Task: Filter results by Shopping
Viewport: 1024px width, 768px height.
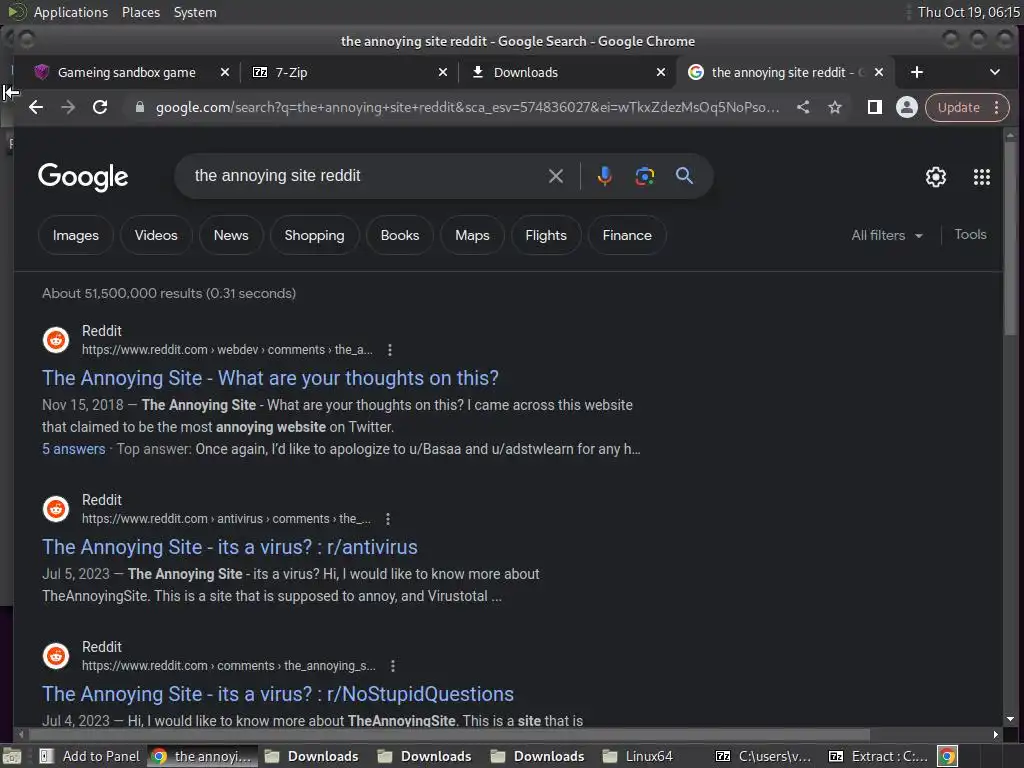Action: tap(314, 235)
